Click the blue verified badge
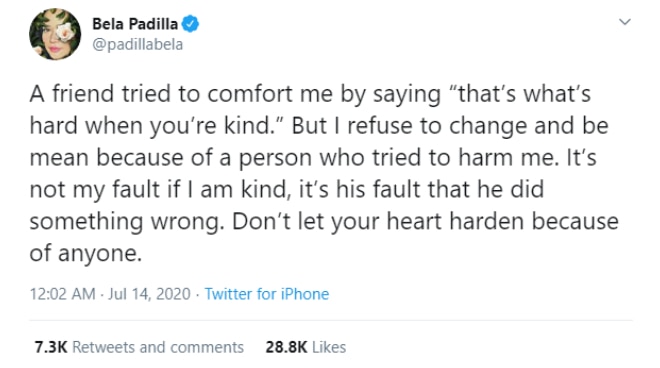 click(190, 24)
